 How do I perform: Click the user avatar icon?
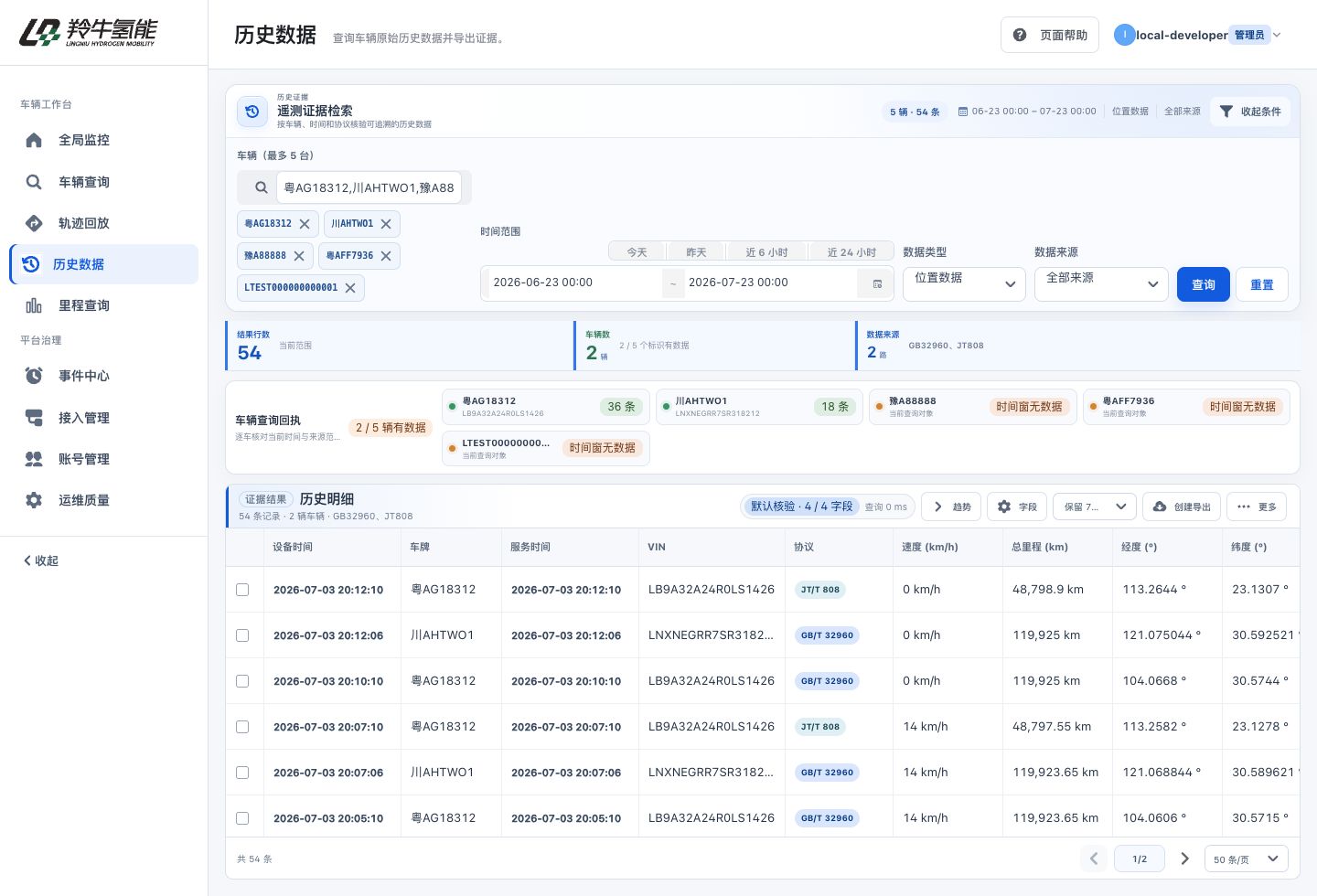click(1124, 35)
